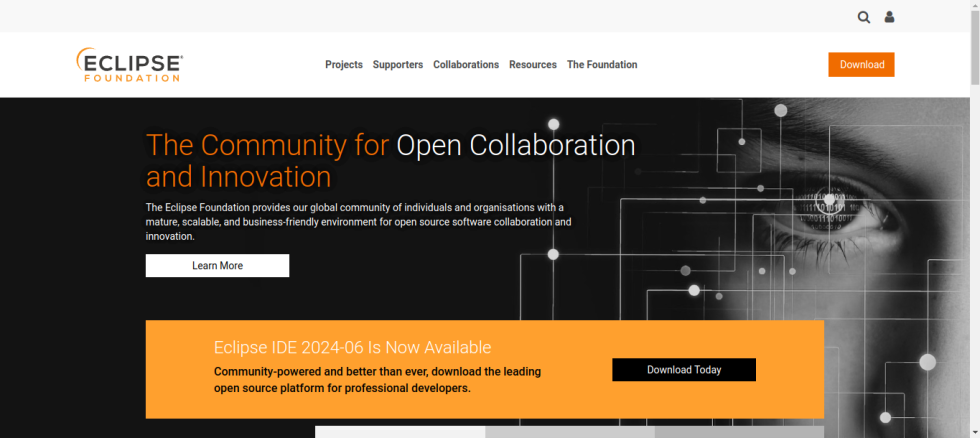
Task: Click the user account icon
Action: 889,17
